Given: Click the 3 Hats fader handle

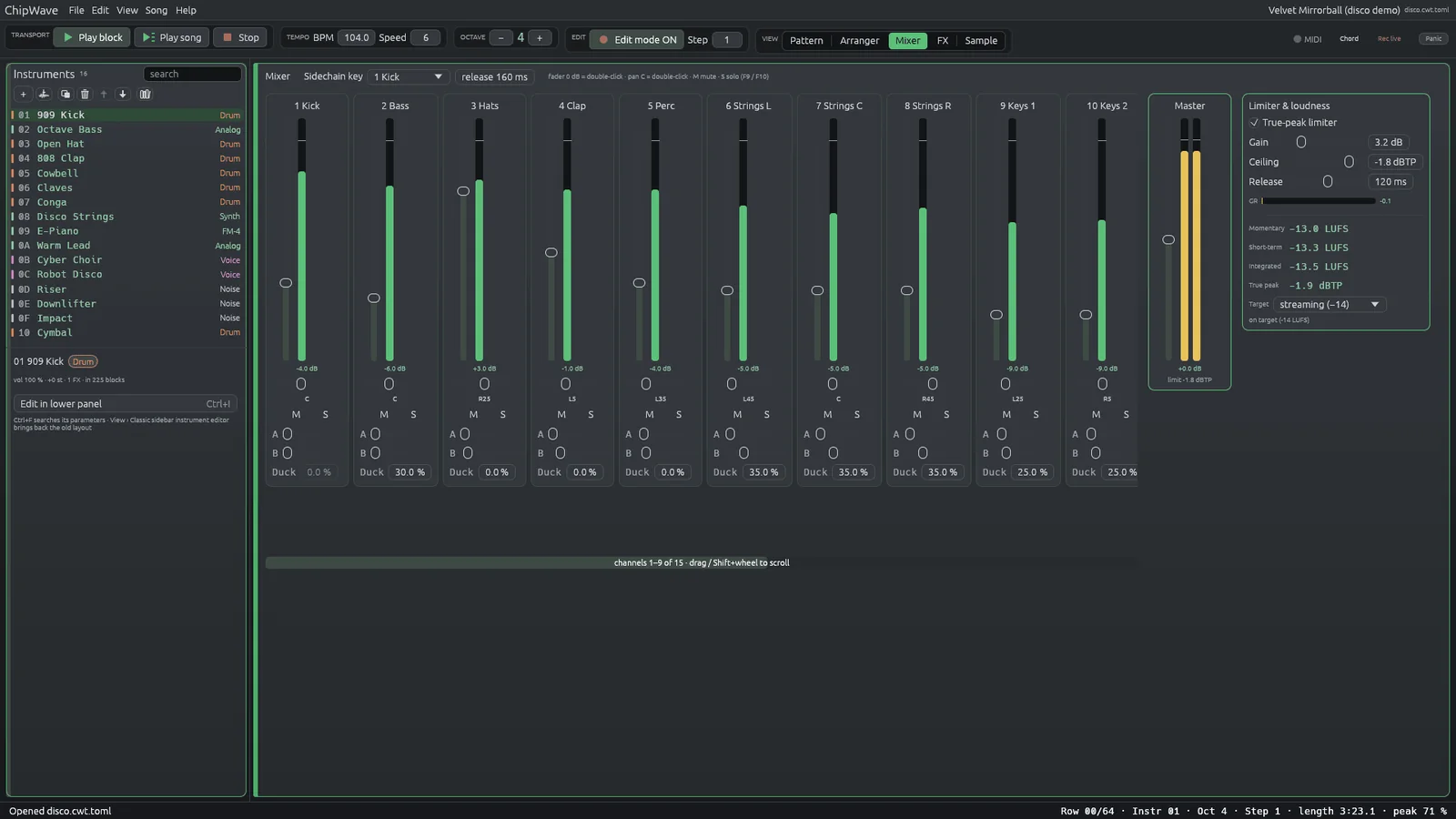Looking at the screenshot, I should coord(463,191).
